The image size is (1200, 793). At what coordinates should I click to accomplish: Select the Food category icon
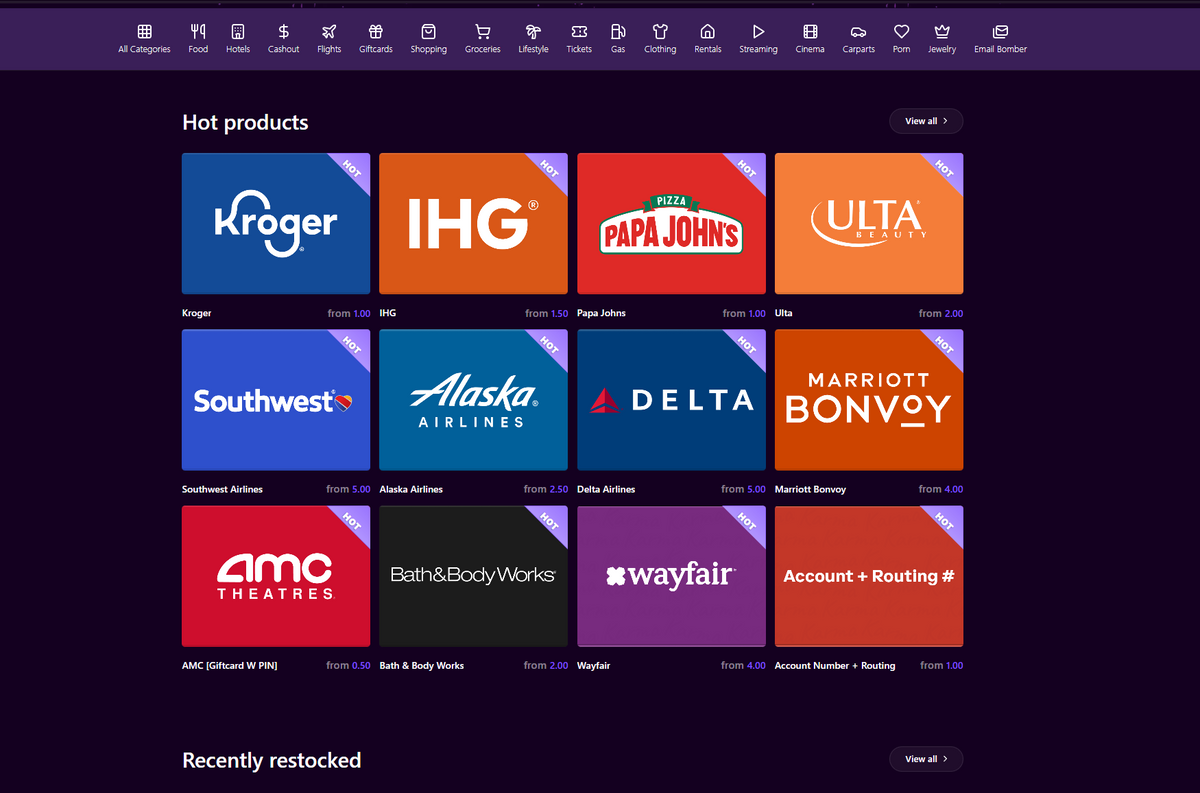click(198, 32)
